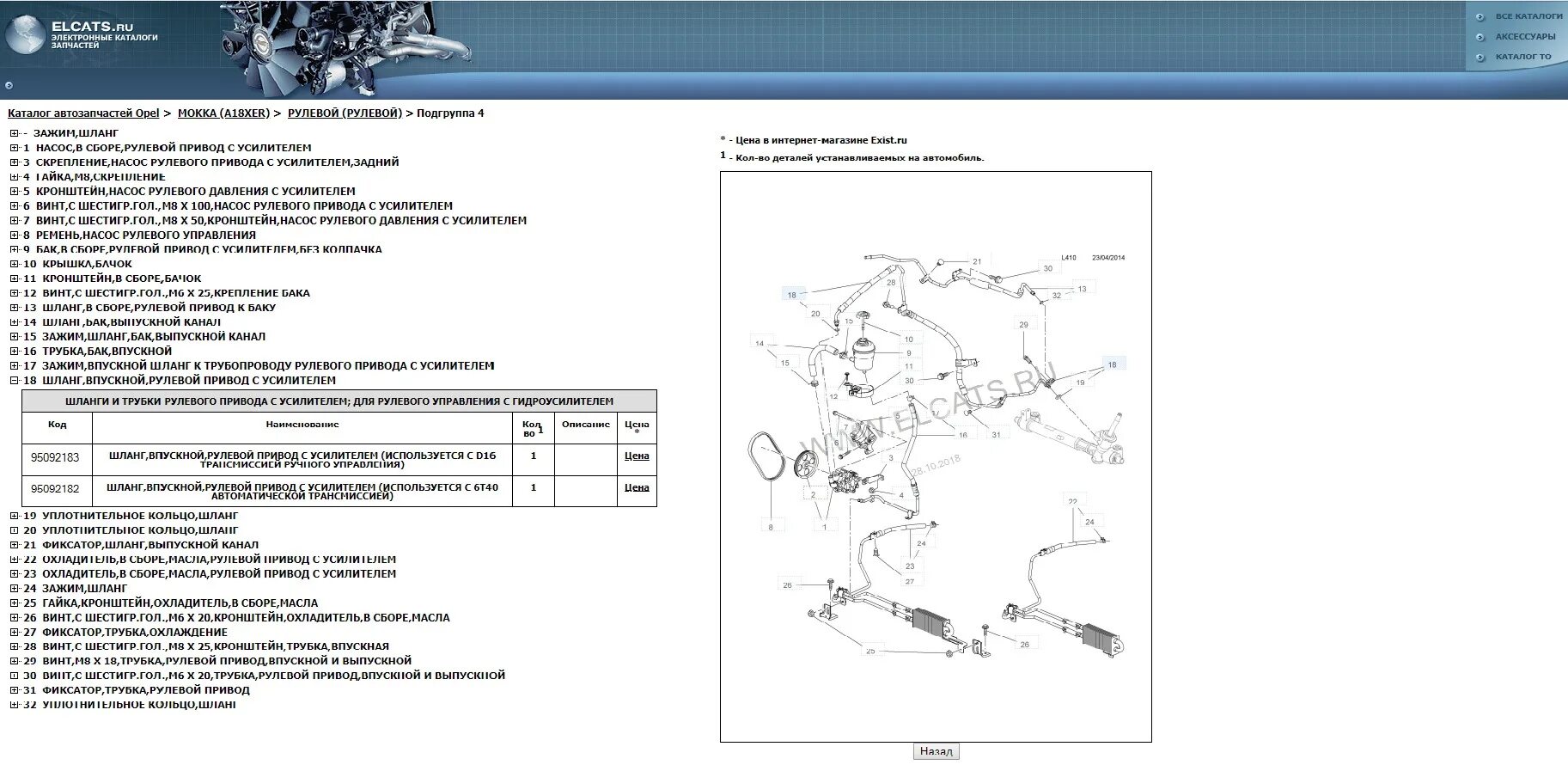Click bullet icon beside Все каталоги
Image resolution: width=1568 pixels, height=771 pixels.
pos(1480,16)
